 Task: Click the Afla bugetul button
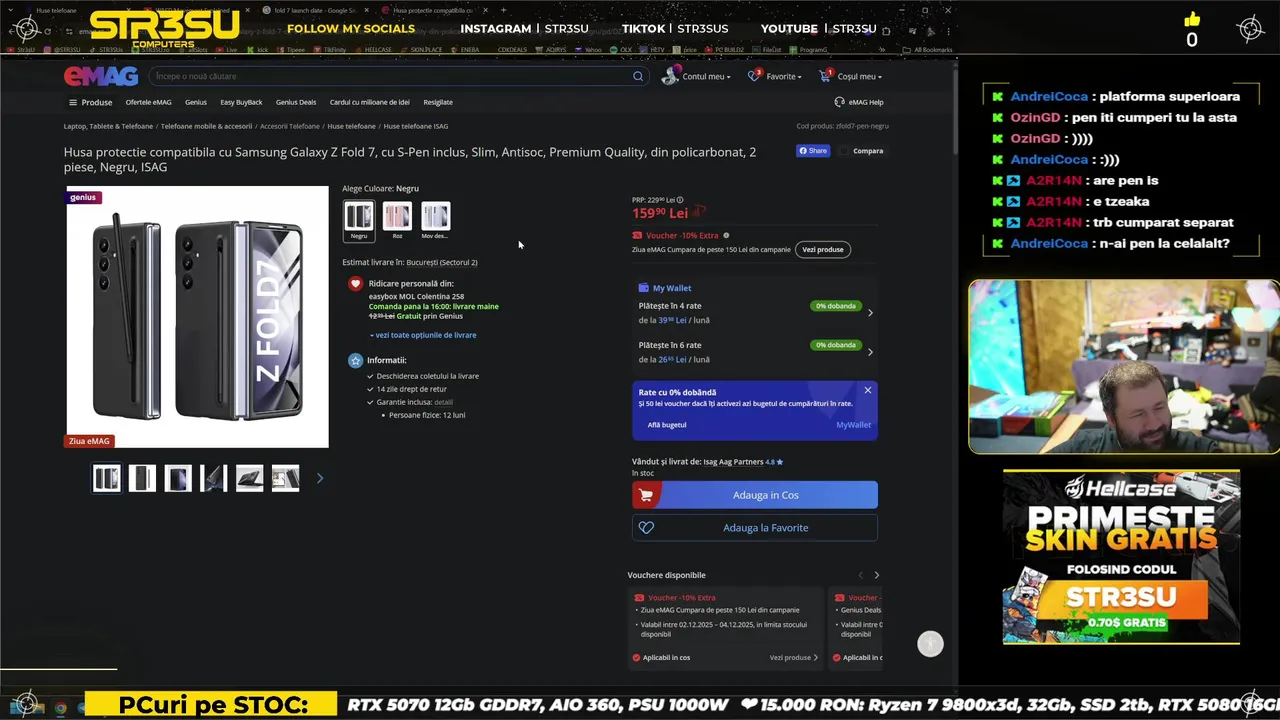coord(667,425)
